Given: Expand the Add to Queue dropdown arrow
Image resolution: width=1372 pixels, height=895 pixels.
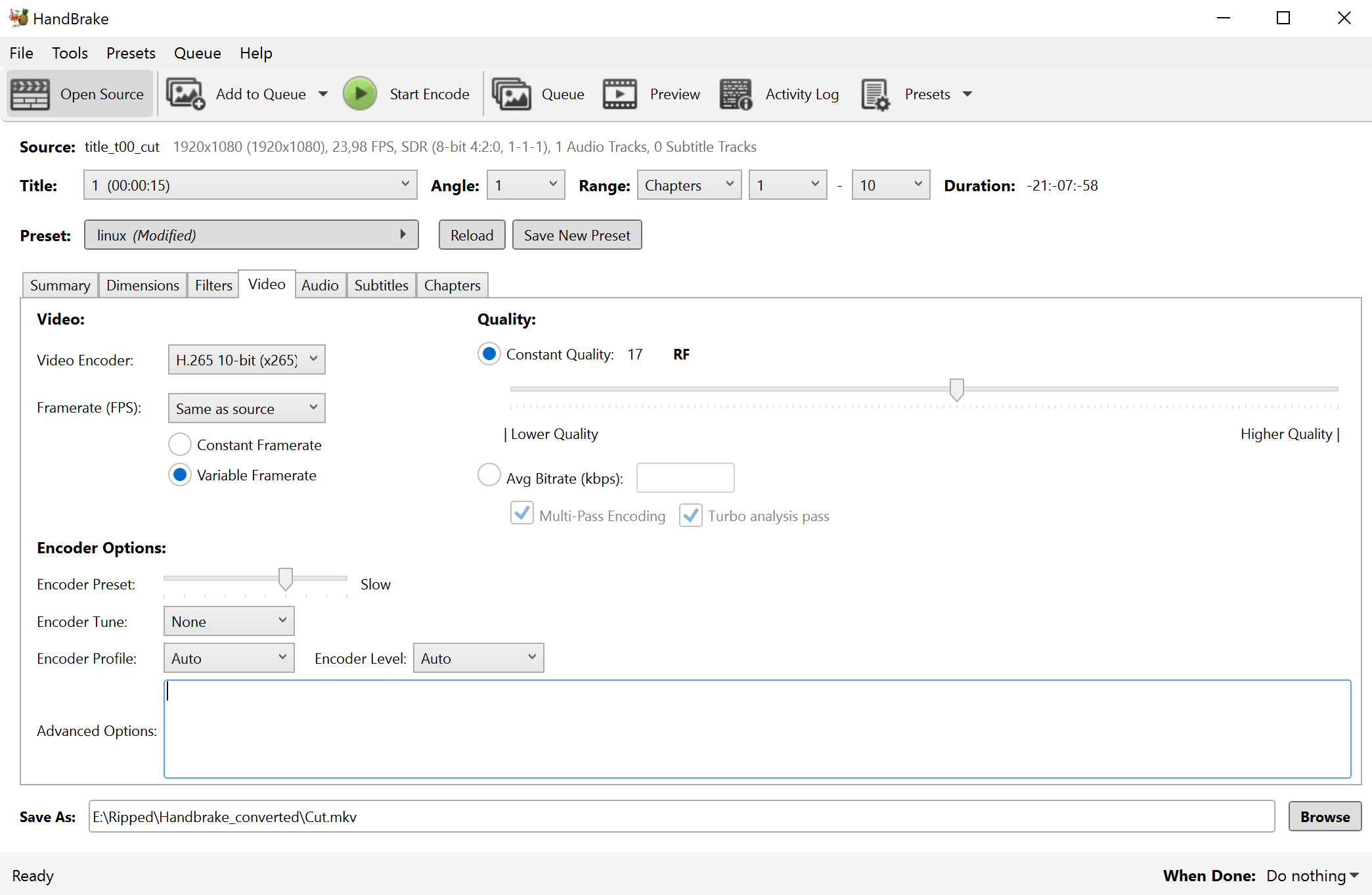Looking at the screenshot, I should point(323,94).
